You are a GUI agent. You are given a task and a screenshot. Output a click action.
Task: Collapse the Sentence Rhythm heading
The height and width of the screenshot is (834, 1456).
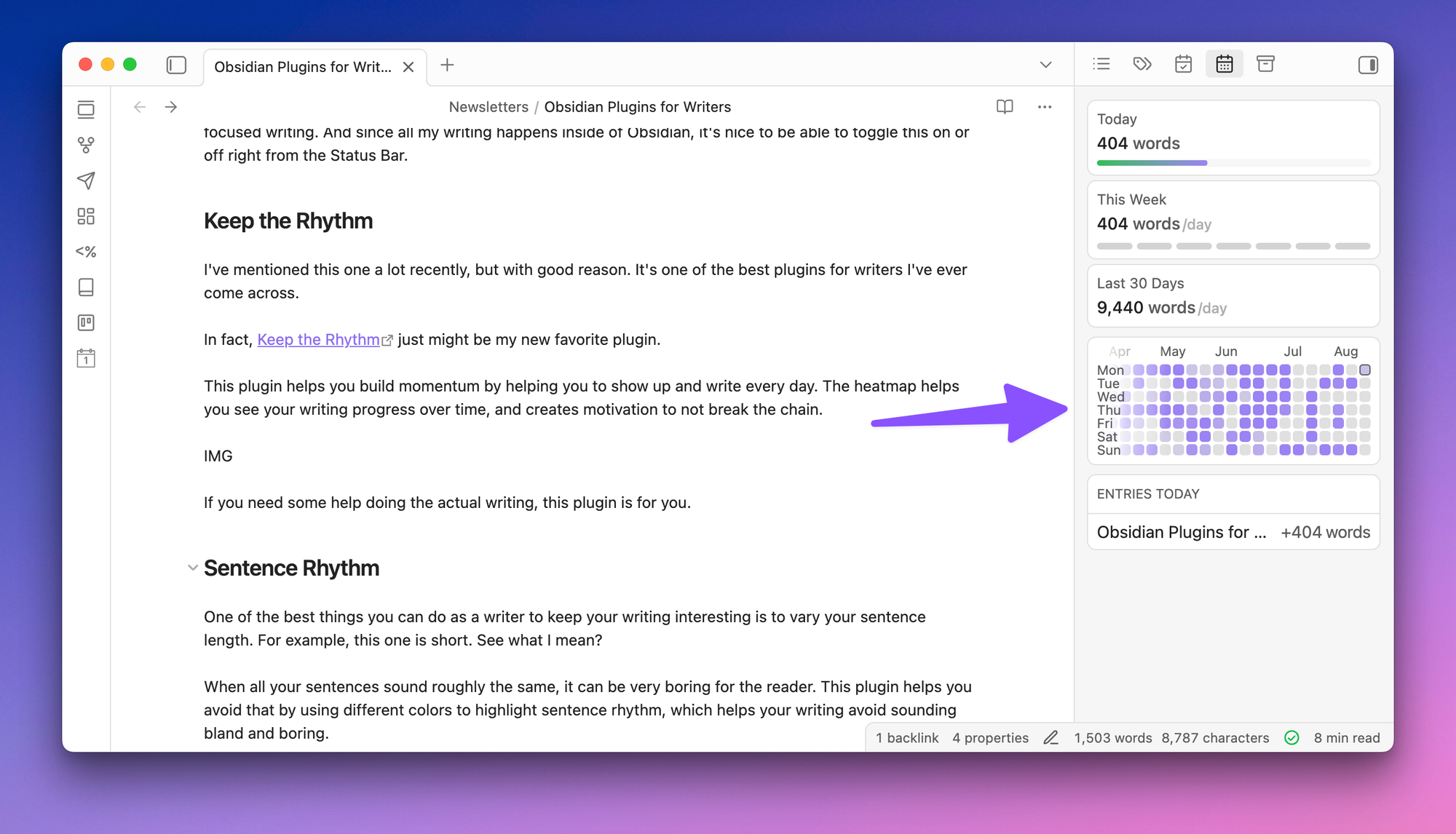[192, 568]
